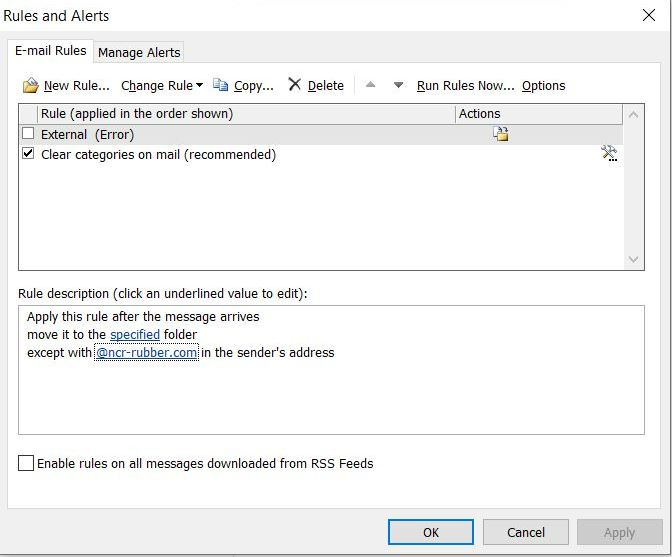Move rule down with the down arrow
The image size is (672, 557).
click(x=398, y=86)
